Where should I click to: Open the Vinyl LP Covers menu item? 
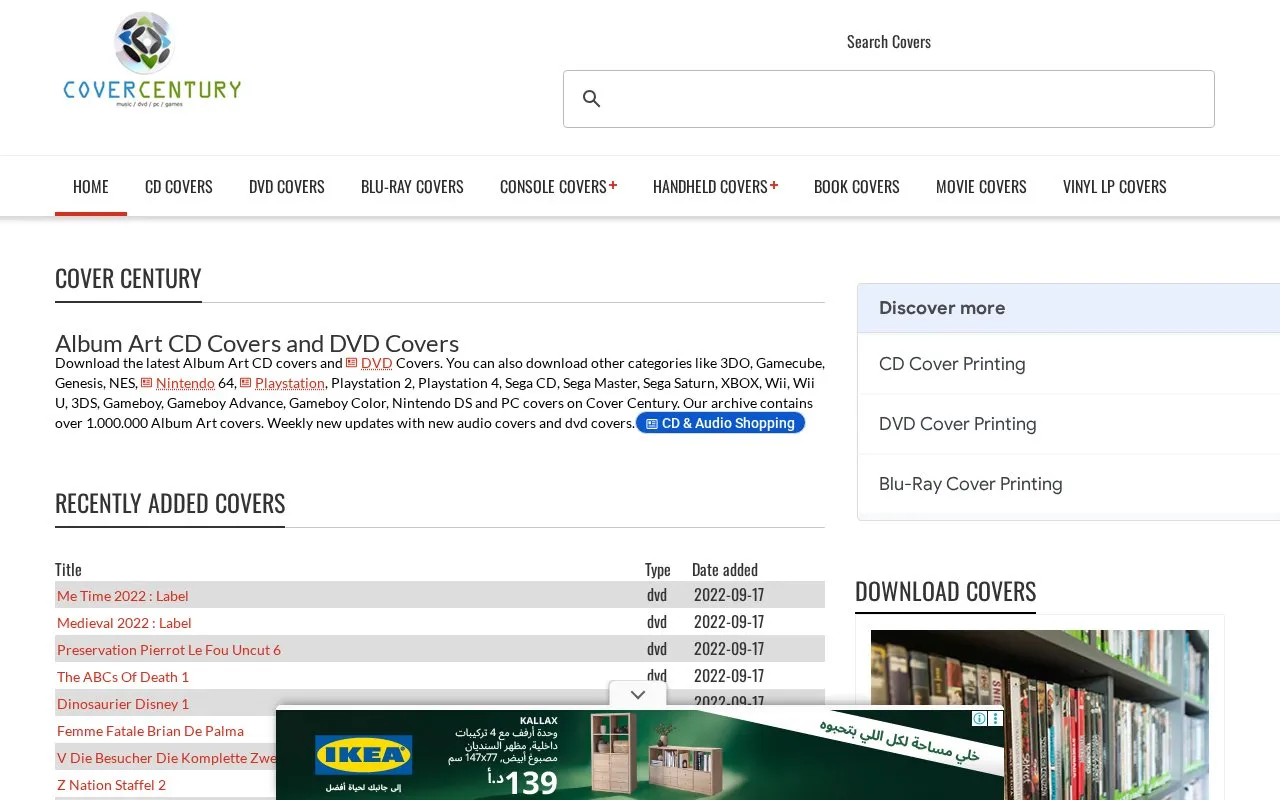pyautogui.click(x=1115, y=186)
